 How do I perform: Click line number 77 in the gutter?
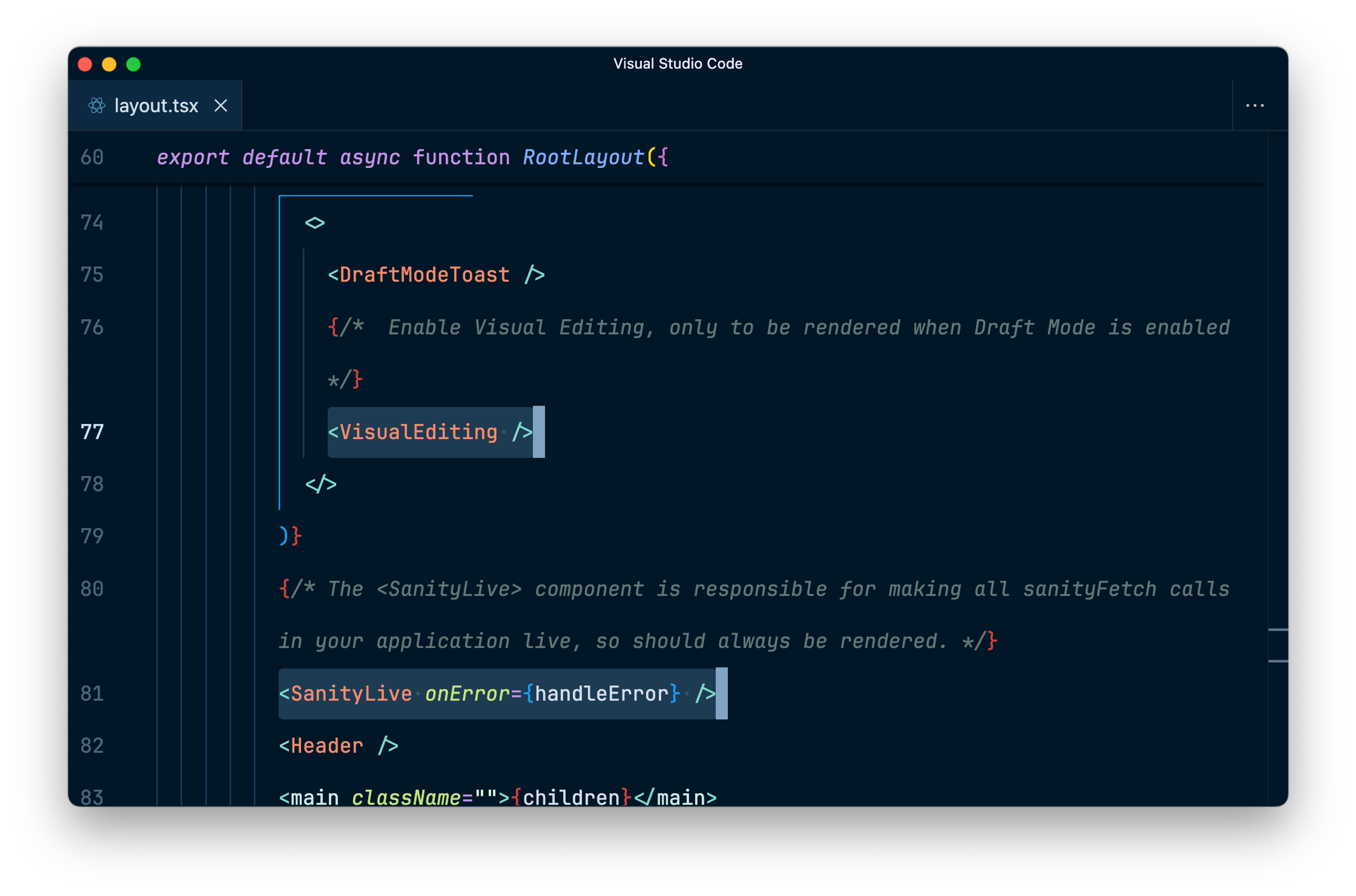pos(92,432)
